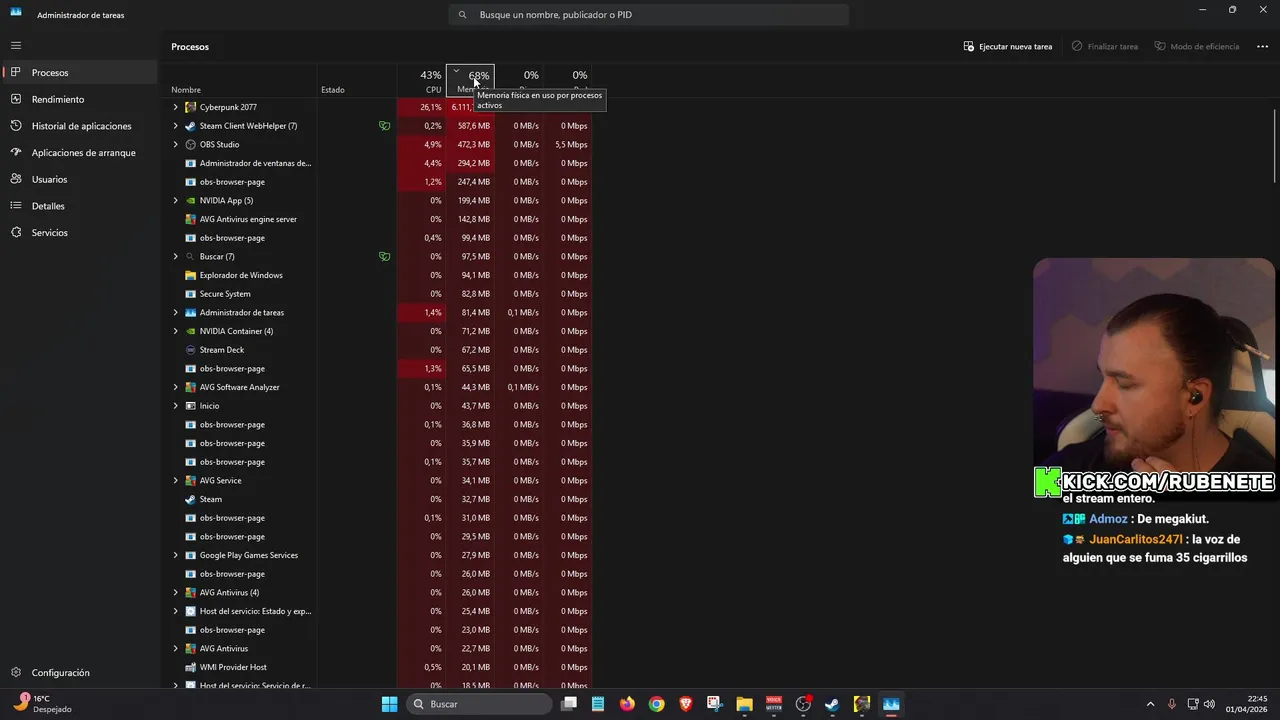
Task: Open the weather widget showing 16°C
Action: click(42, 704)
